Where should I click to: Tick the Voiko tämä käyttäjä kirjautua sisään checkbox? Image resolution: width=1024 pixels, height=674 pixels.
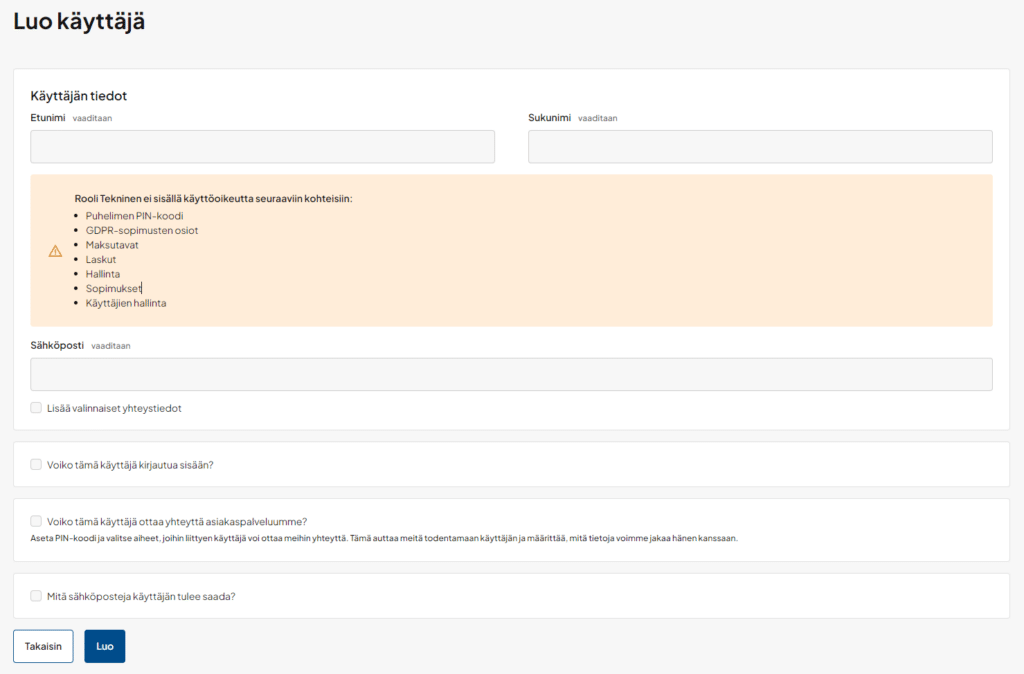pos(36,464)
